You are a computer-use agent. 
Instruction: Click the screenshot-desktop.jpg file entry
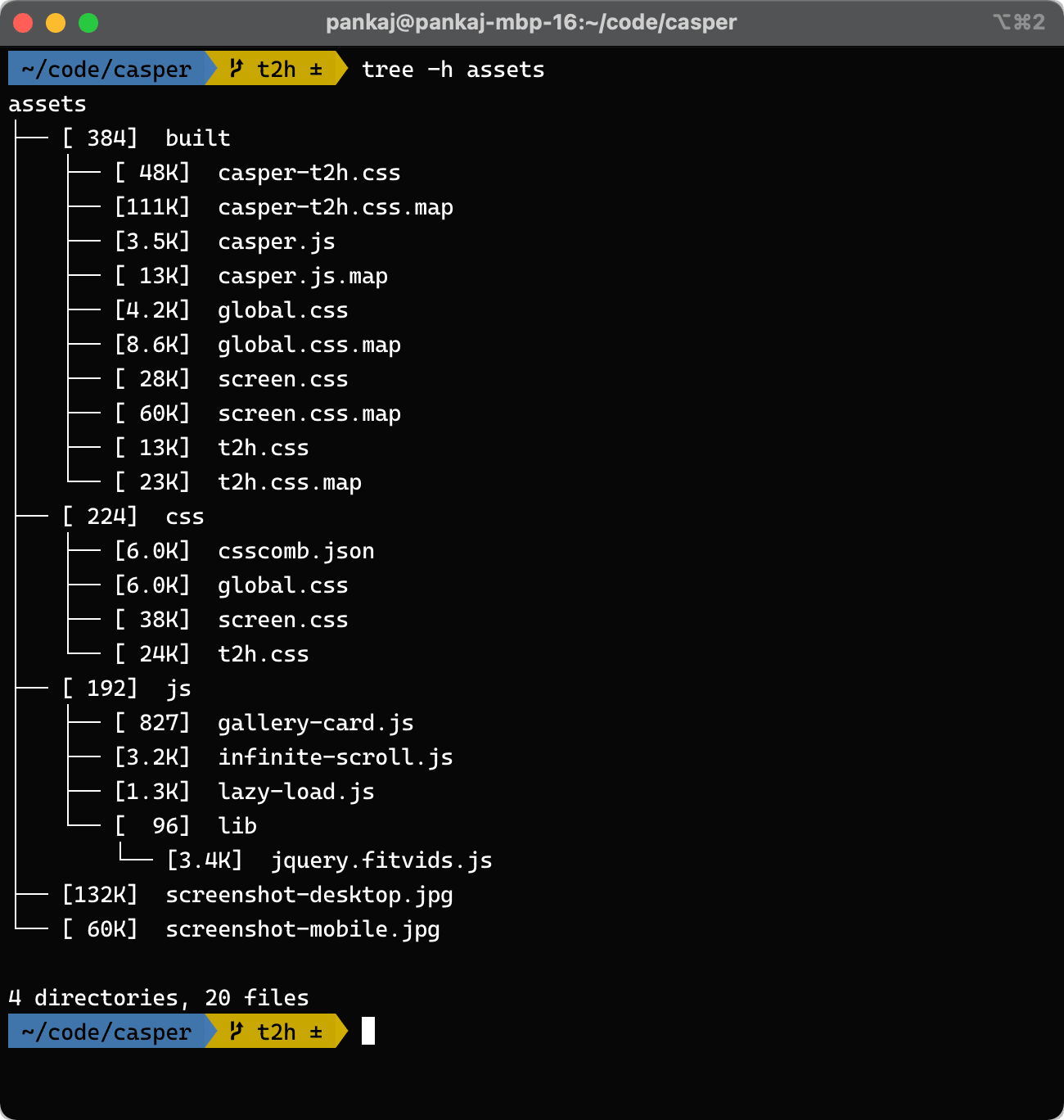pos(309,895)
